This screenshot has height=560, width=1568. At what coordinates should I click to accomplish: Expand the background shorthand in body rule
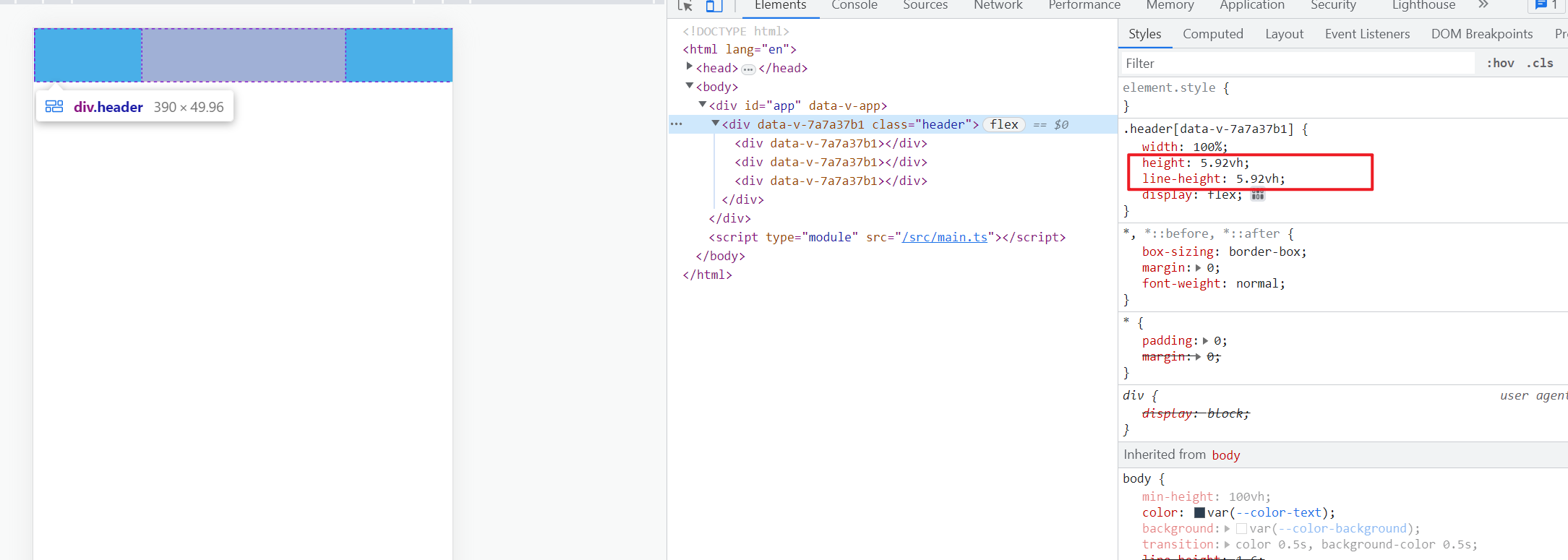pyautogui.click(x=1227, y=529)
